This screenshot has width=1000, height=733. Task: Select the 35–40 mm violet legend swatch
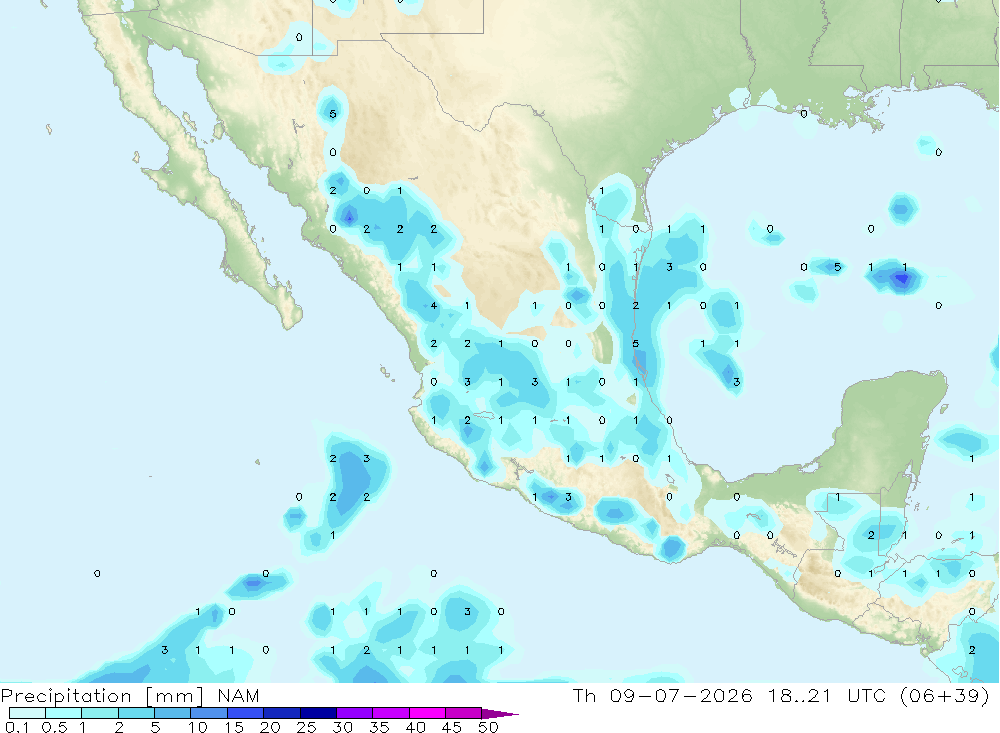391,713
